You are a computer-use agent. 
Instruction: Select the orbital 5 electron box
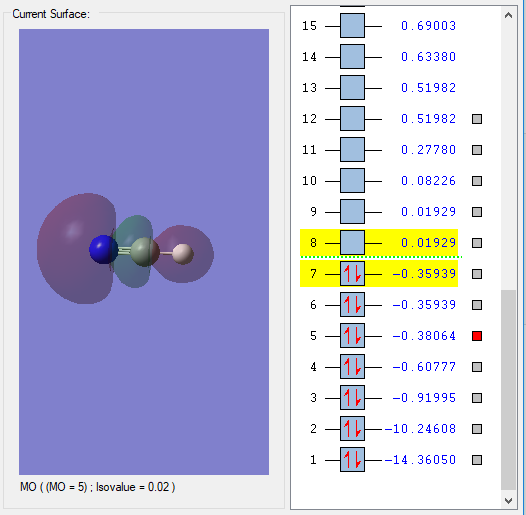click(x=352, y=336)
